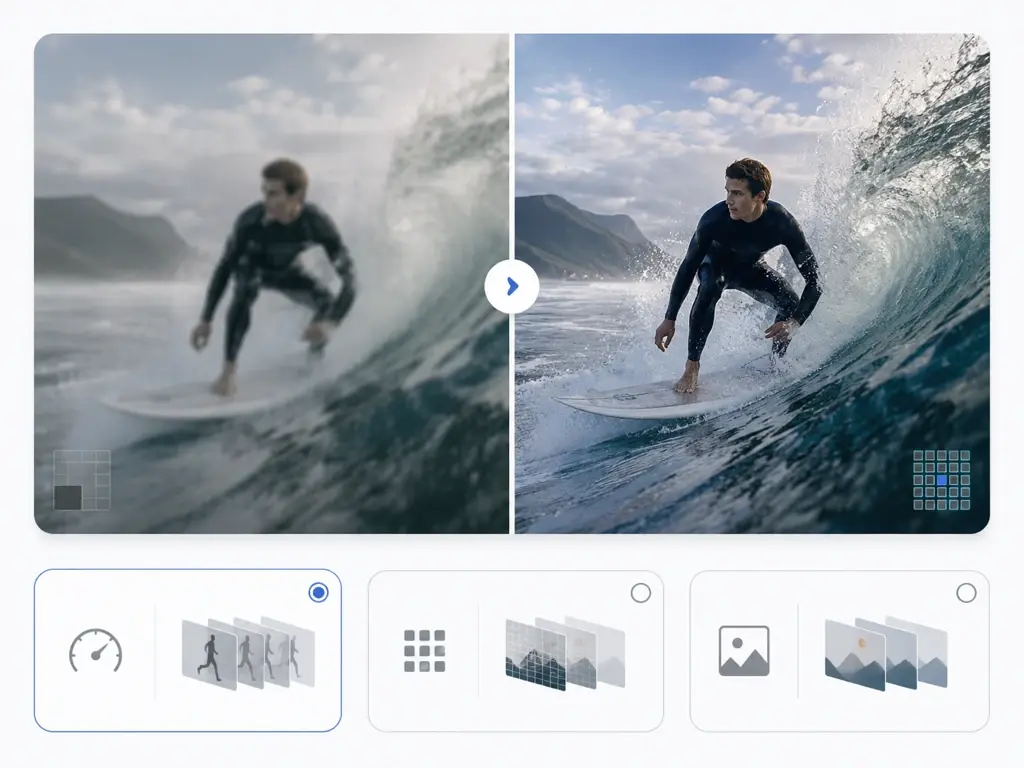Image resolution: width=1024 pixels, height=768 pixels.
Task: Click the gridded mountain layers illustration
Action: 566,653
